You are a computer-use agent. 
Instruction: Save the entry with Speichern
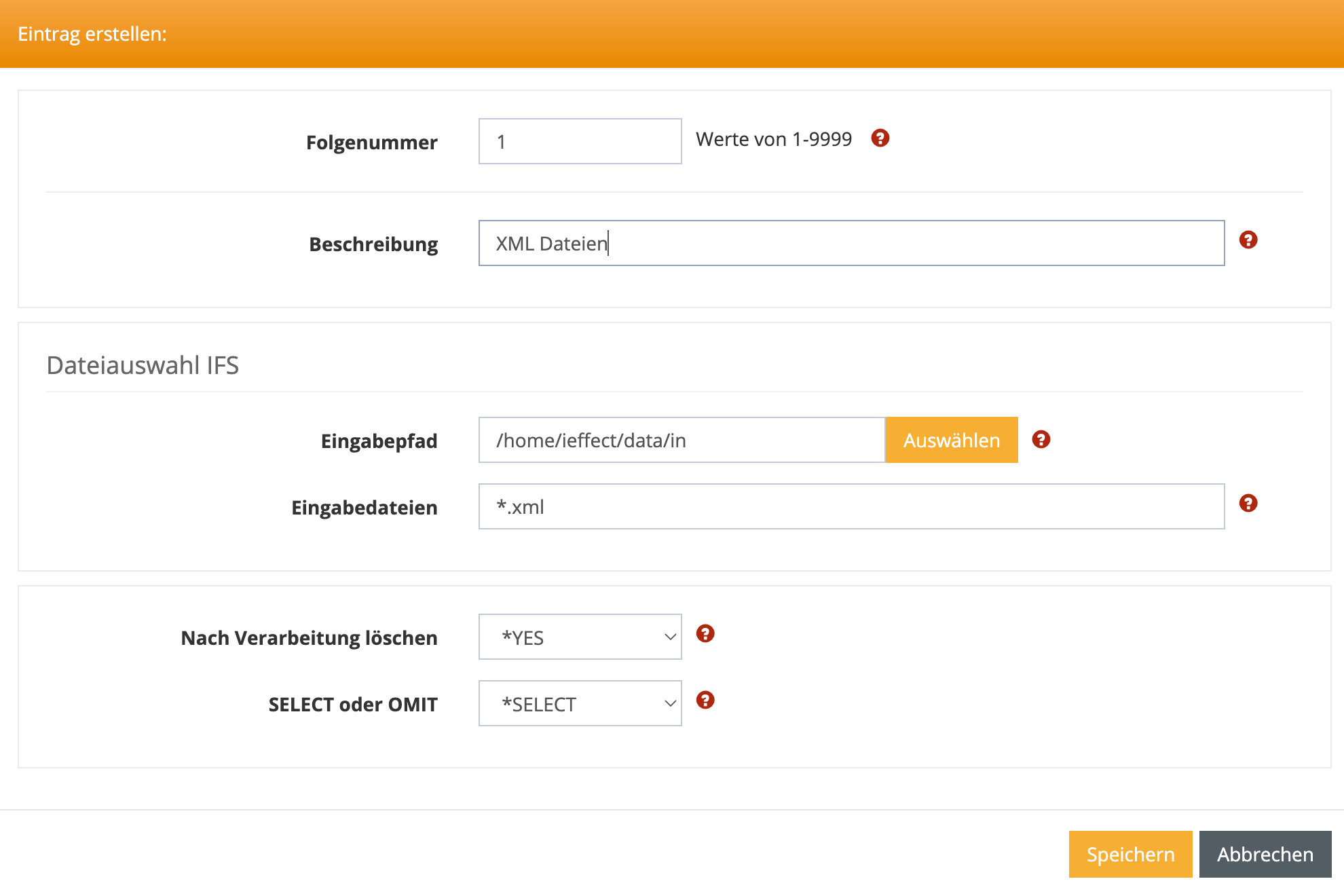[x=1130, y=854]
